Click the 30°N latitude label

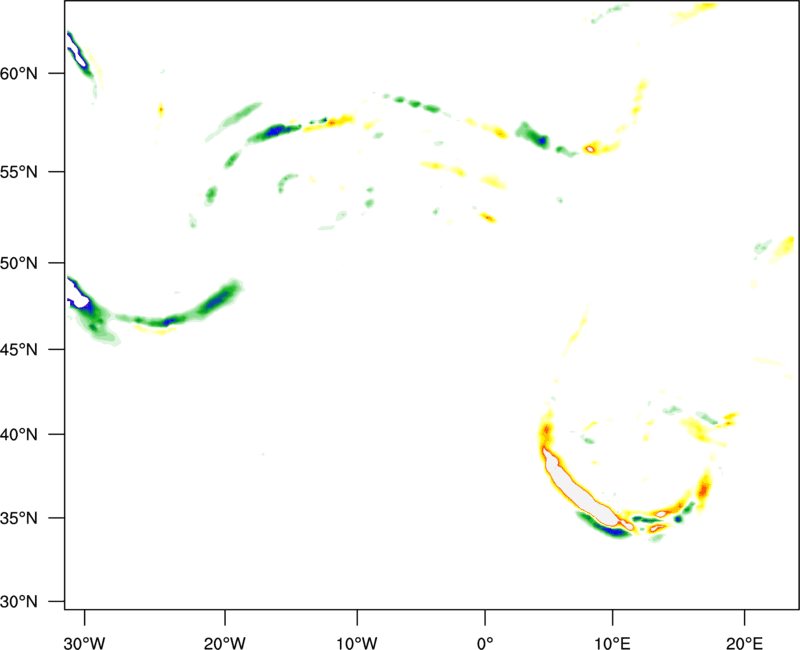(x=19, y=602)
